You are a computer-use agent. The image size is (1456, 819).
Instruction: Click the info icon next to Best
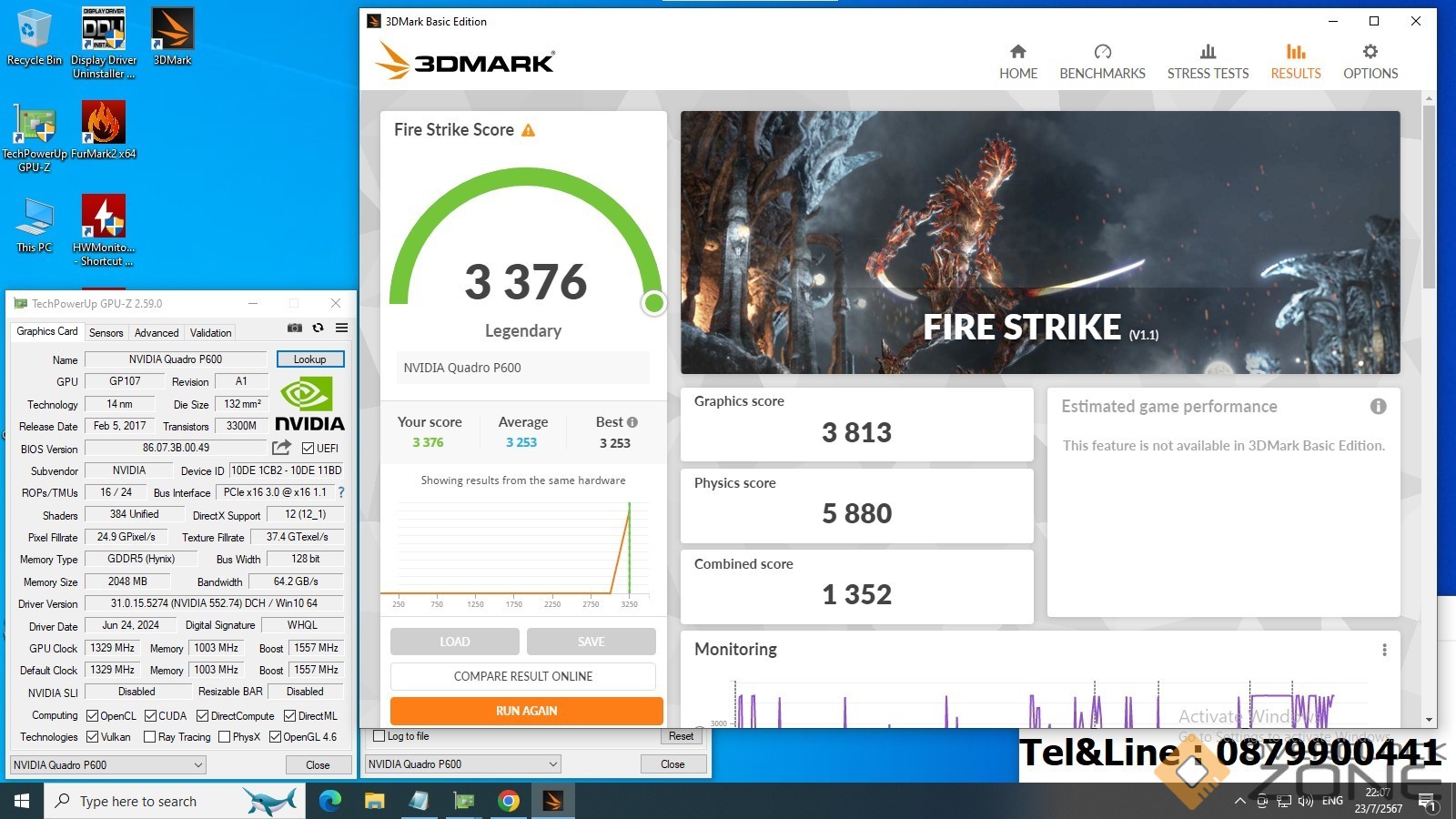632,422
